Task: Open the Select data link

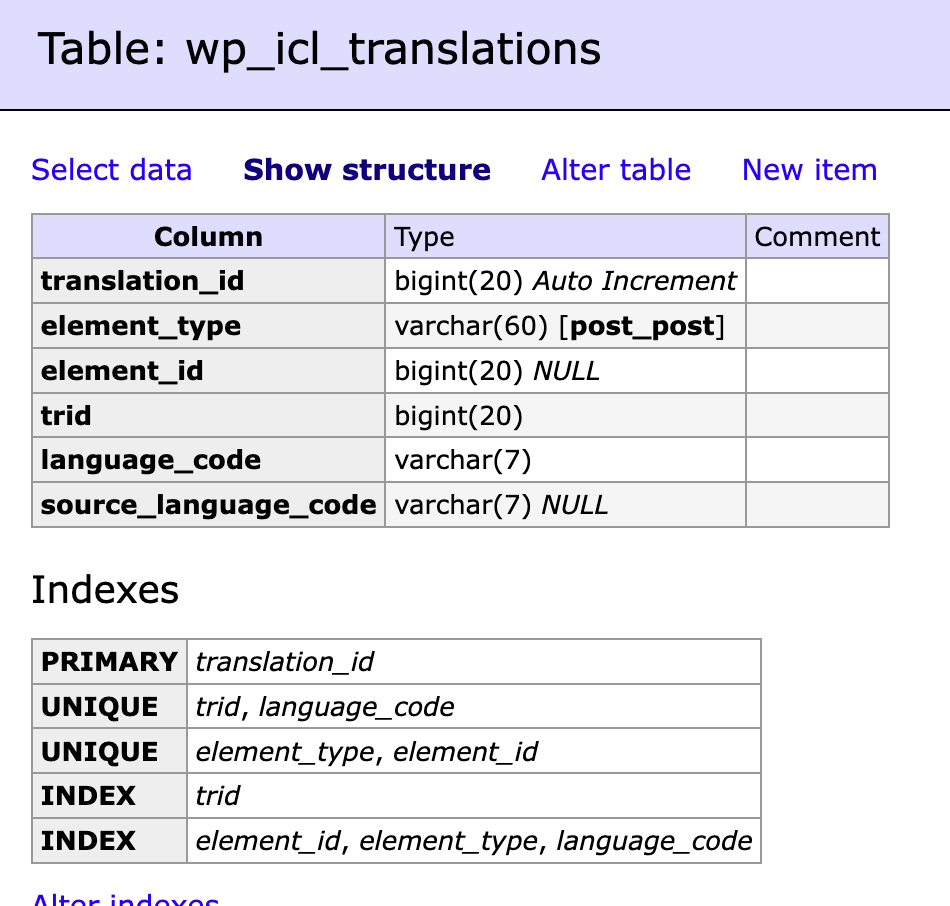Action: click(111, 170)
